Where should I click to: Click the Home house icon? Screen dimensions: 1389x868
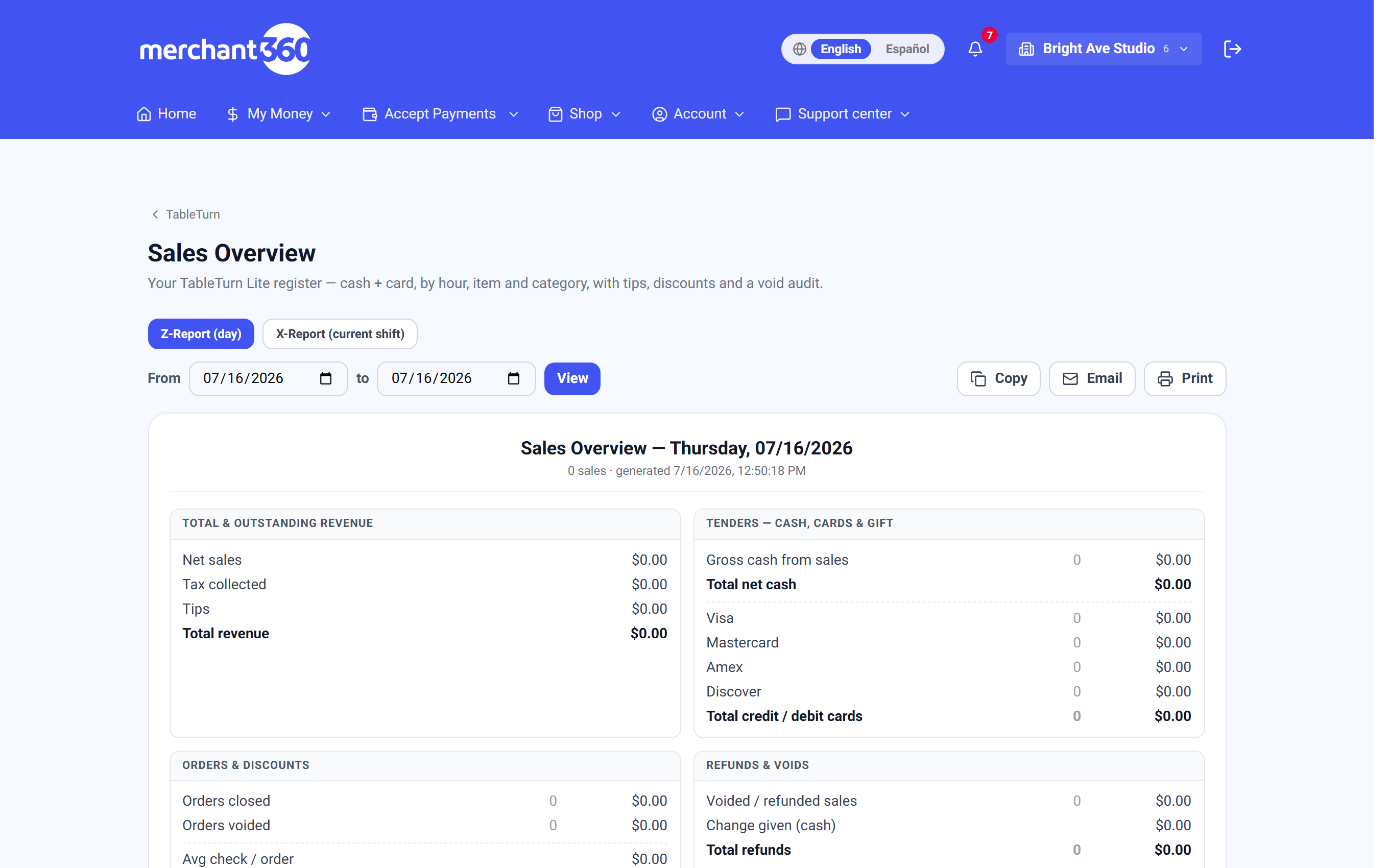coord(144,114)
